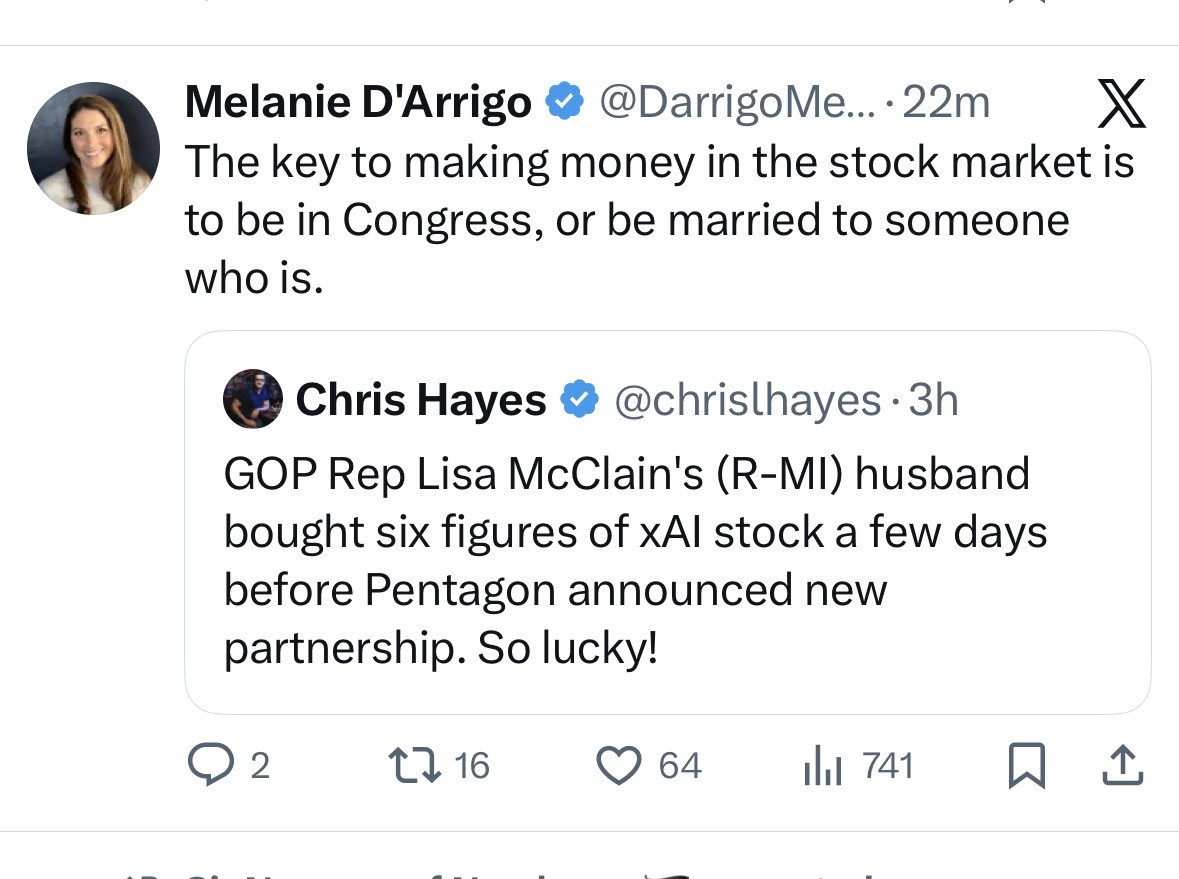The width and height of the screenshot is (1179, 879).
Task: Click the 64 likes count
Action: pyautogui.click(x=680, y=766)
